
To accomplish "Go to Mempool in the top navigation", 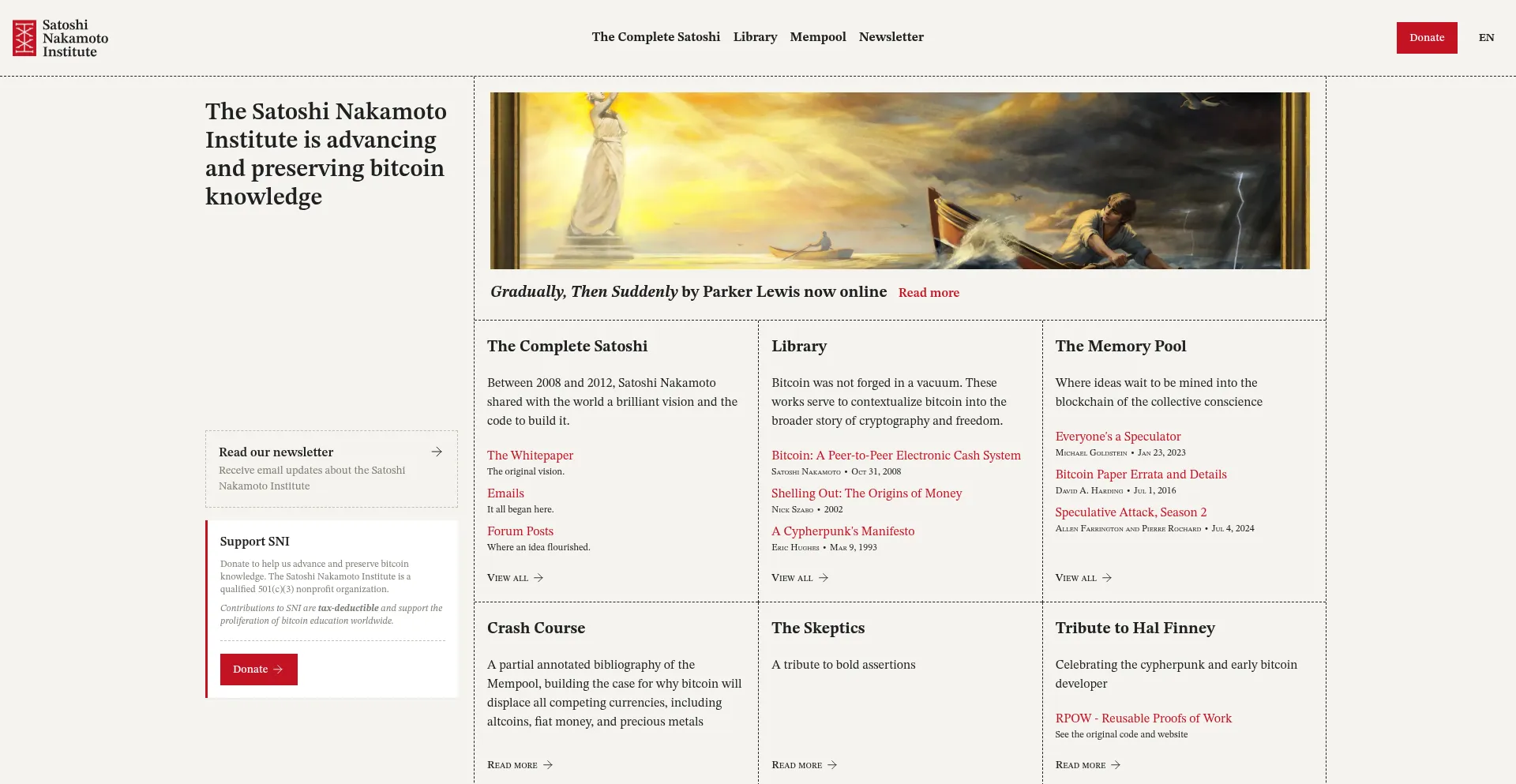I will tap(817, 37).
